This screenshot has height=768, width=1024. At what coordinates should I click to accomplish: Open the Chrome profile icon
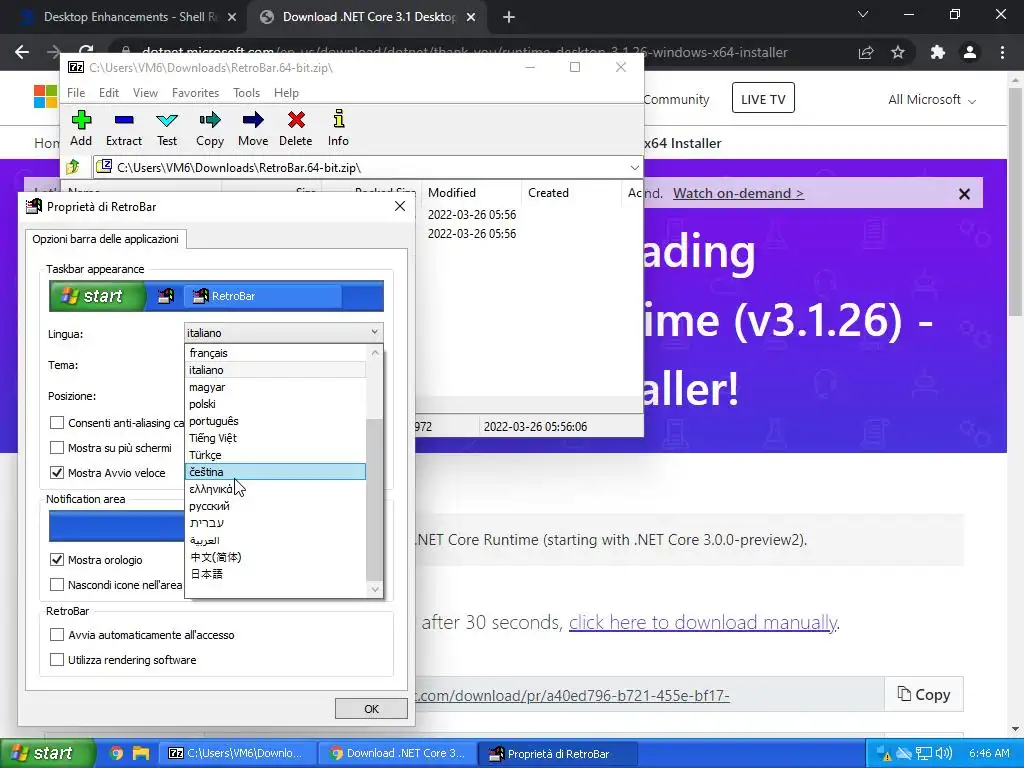tap(970, 52)
